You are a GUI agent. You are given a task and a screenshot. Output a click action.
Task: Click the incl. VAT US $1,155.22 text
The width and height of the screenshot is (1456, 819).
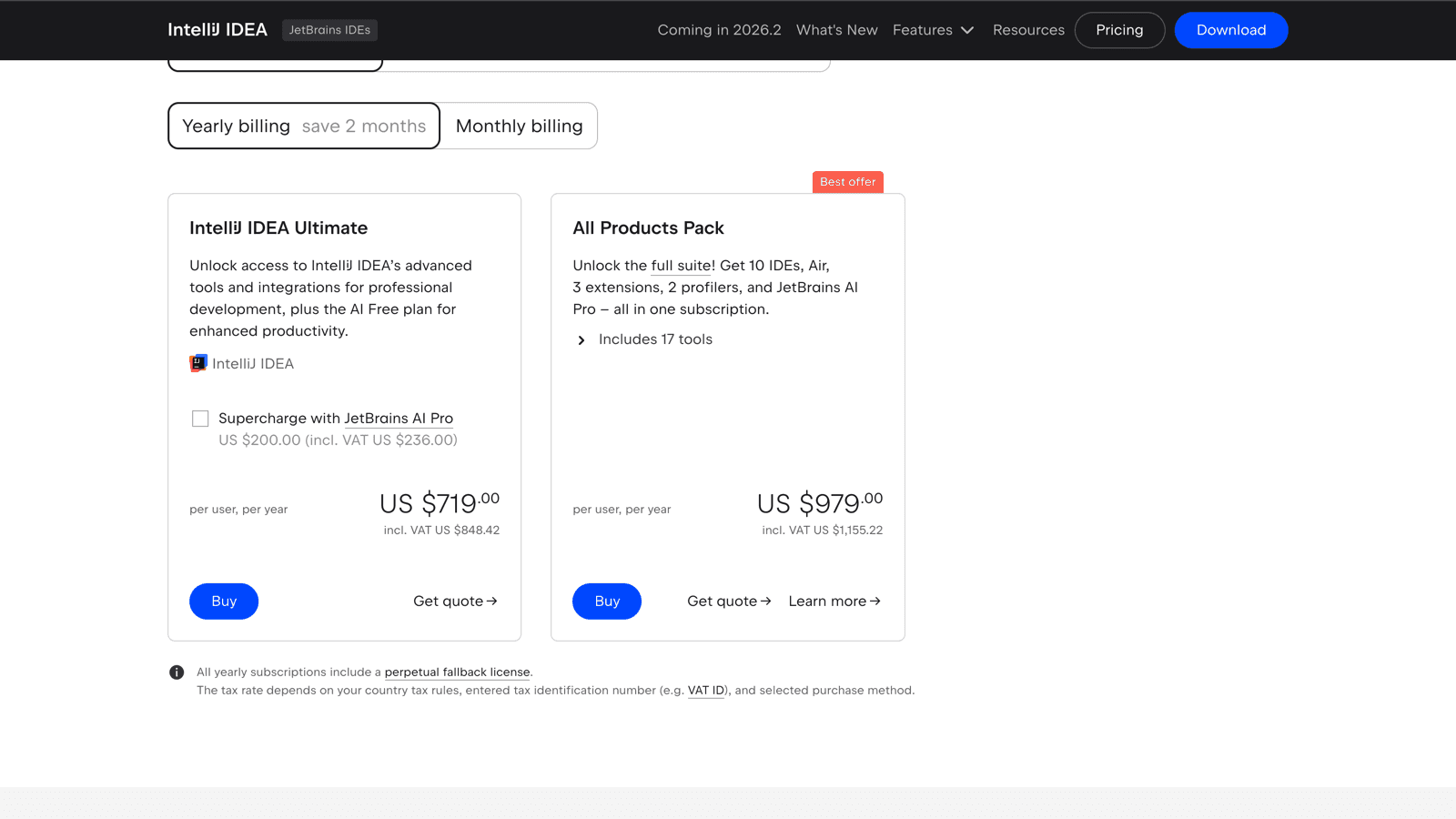pyautogui.click(x=822, y=531)
